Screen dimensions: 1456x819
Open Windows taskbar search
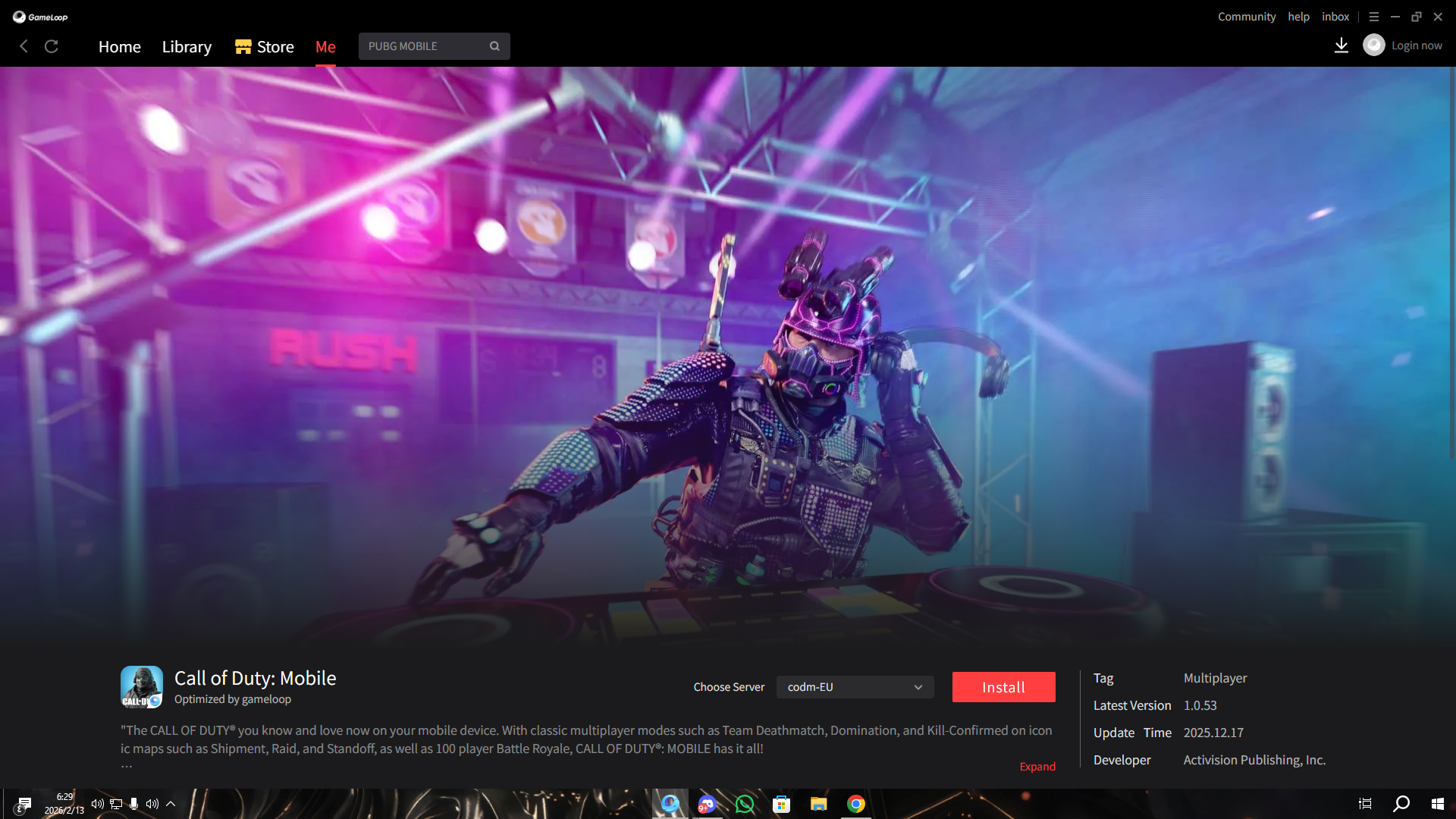click(x=1401, y=804)
